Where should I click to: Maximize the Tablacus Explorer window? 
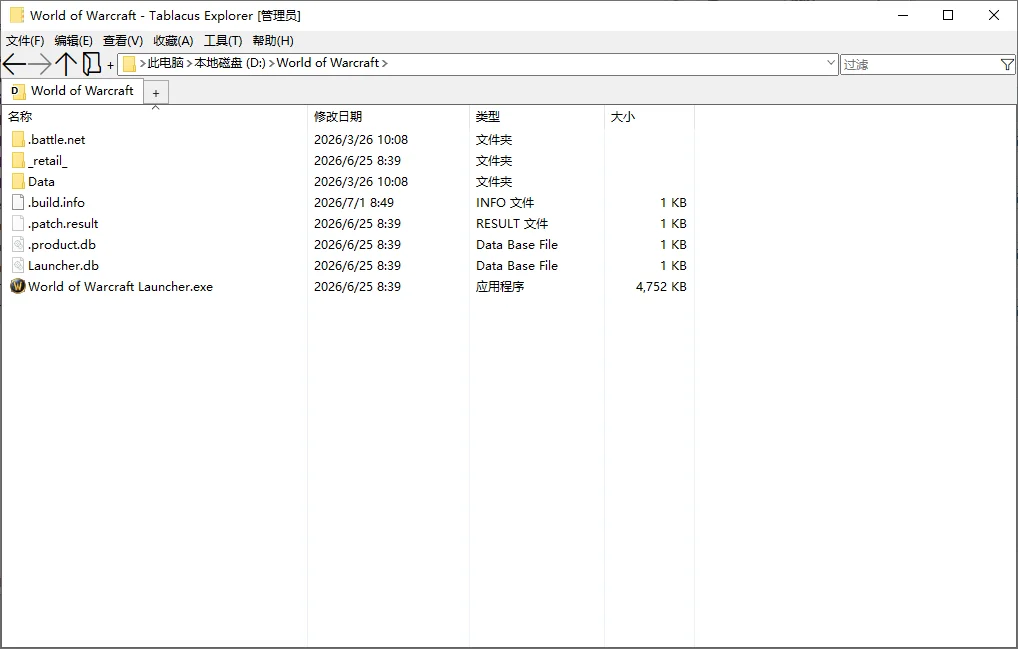click(948, 15)
